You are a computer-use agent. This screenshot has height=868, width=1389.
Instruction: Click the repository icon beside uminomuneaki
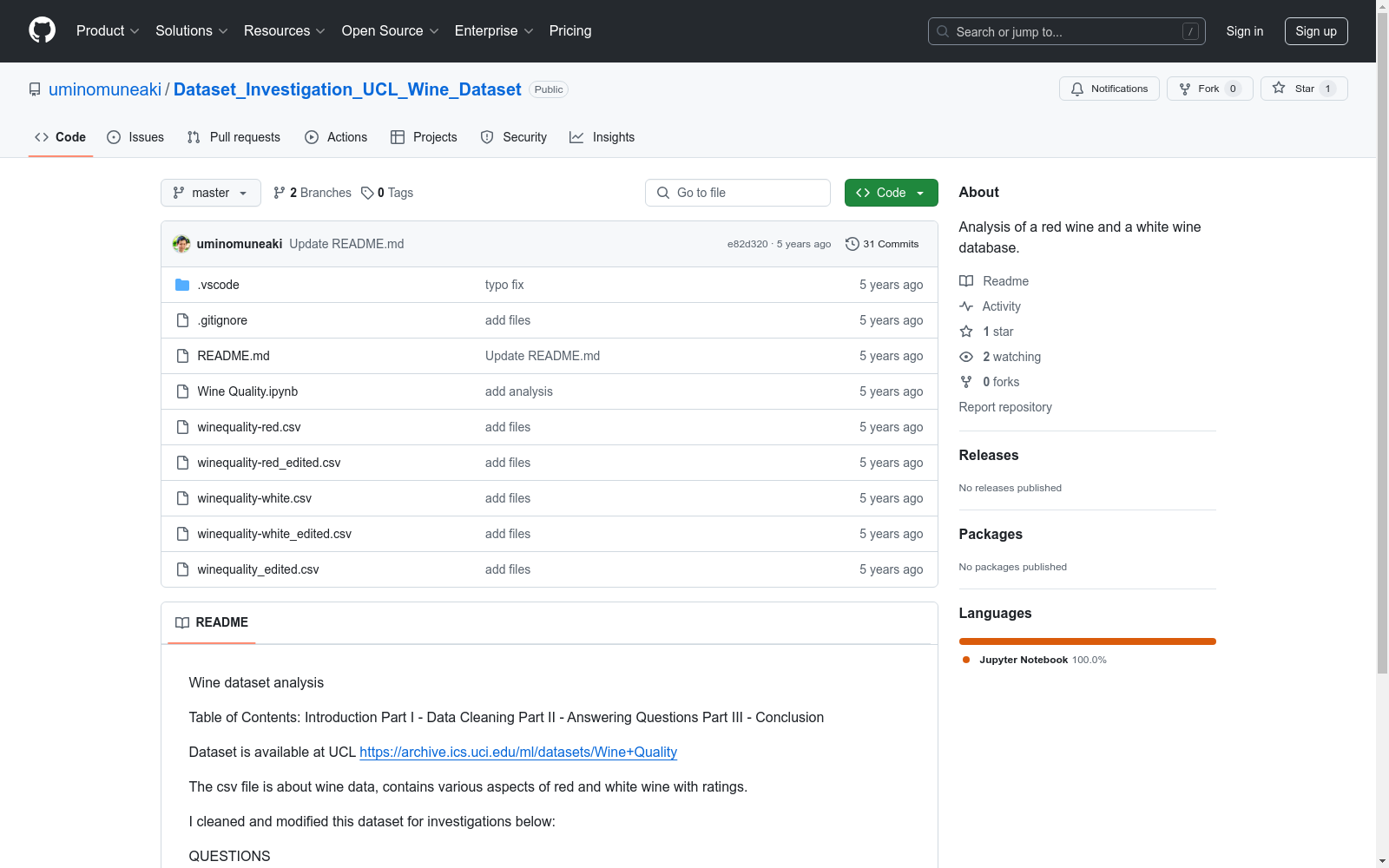[x=35, y=89]
